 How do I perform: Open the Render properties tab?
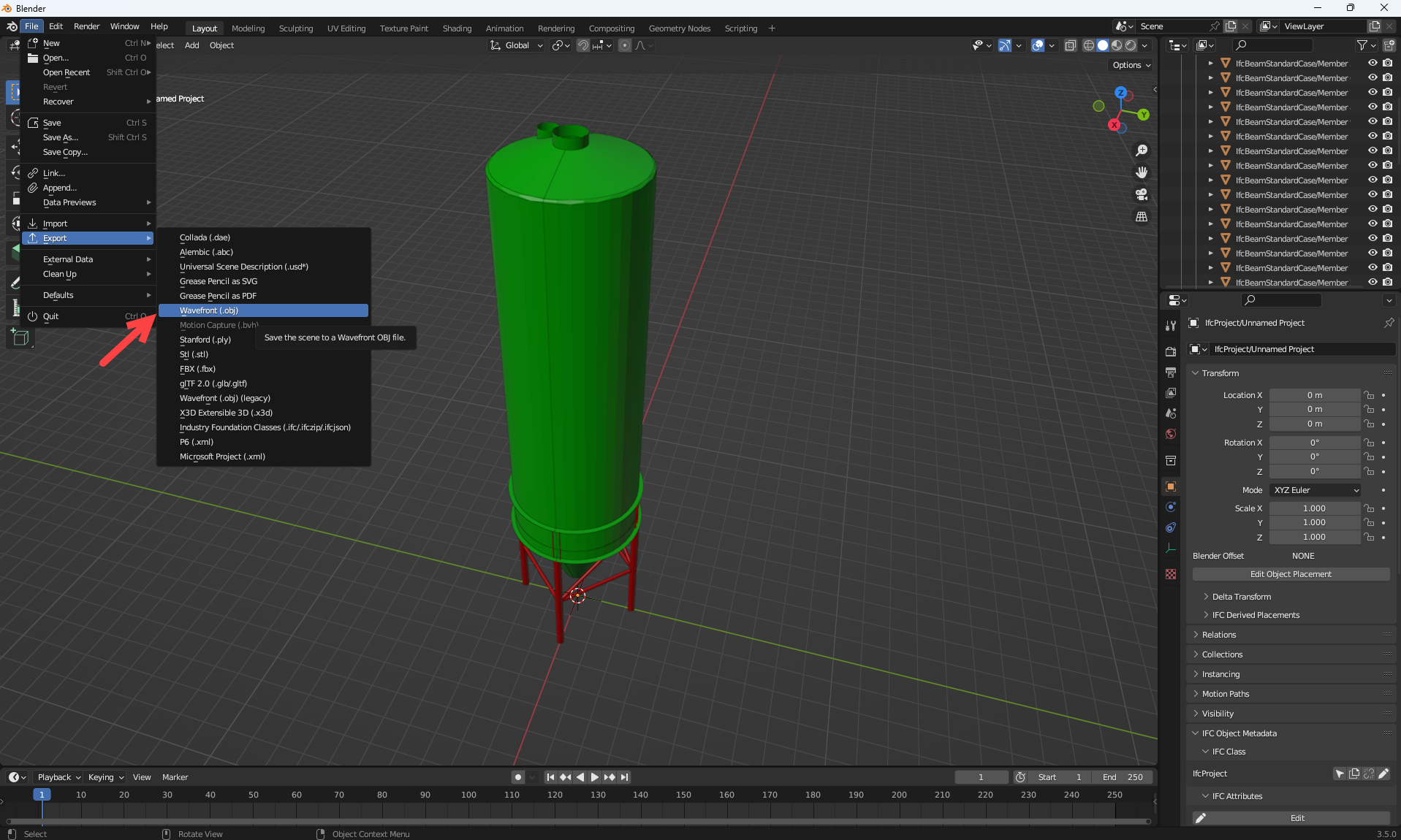click(x=1170, y=351)
